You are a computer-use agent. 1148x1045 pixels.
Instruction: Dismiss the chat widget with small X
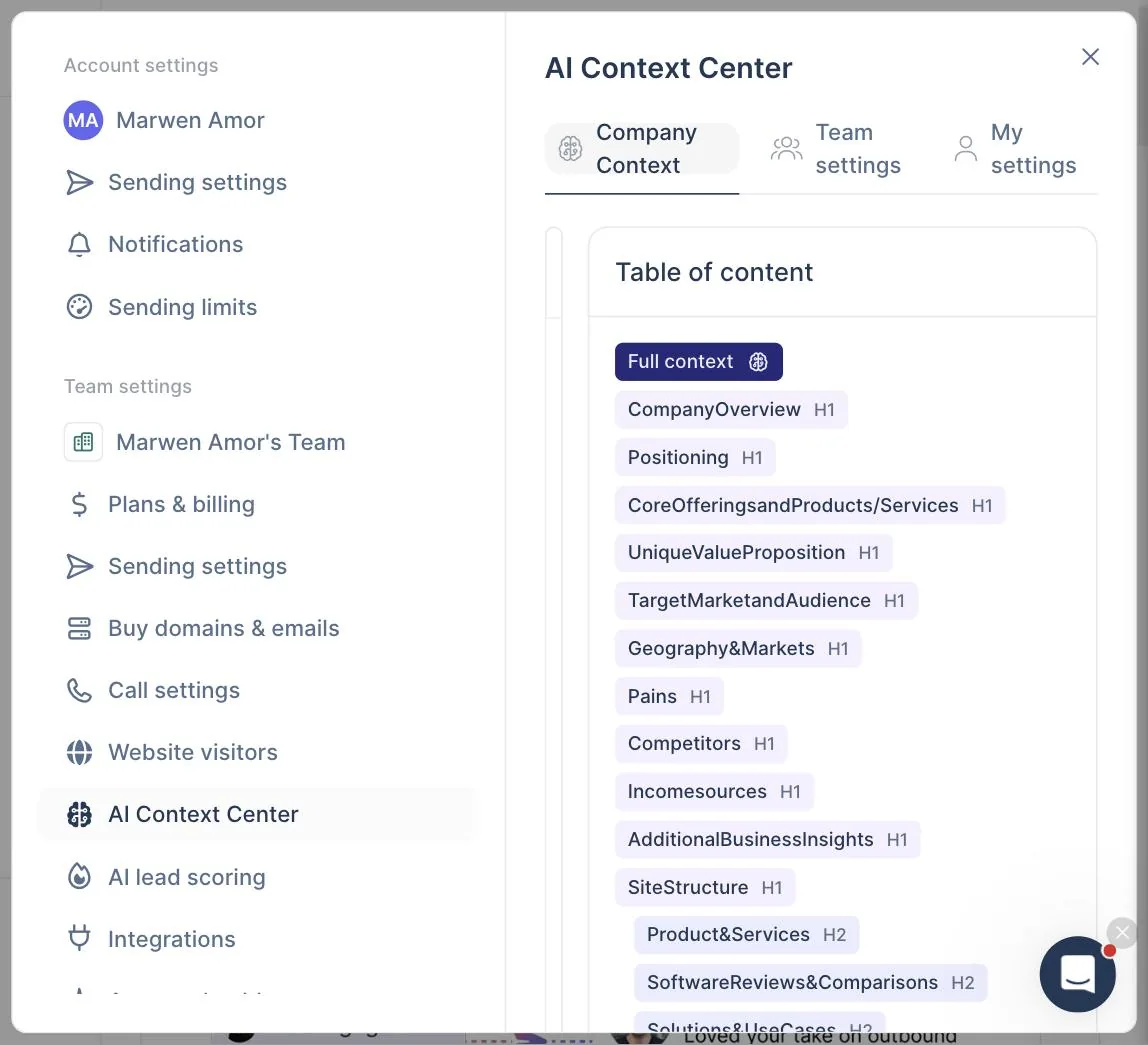(x=1122, y=933)
